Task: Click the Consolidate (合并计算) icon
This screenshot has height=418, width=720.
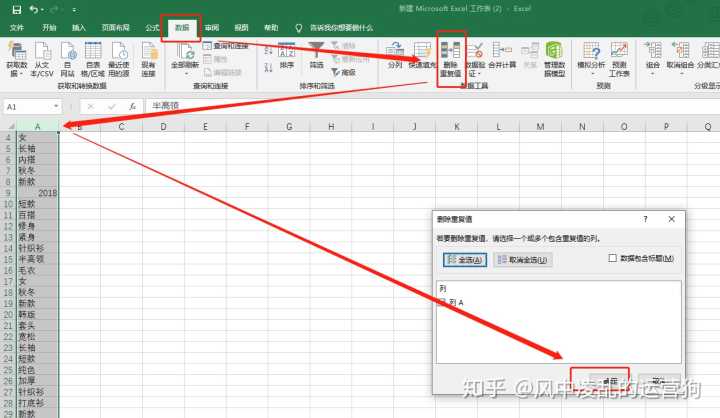Action: 503,55
